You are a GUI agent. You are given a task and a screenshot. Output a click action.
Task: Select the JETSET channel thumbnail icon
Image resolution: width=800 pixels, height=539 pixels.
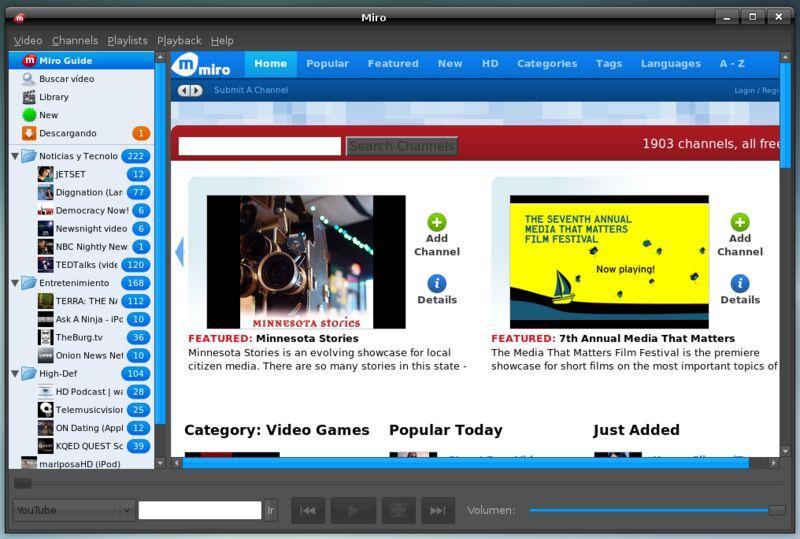tap(45, 174)
